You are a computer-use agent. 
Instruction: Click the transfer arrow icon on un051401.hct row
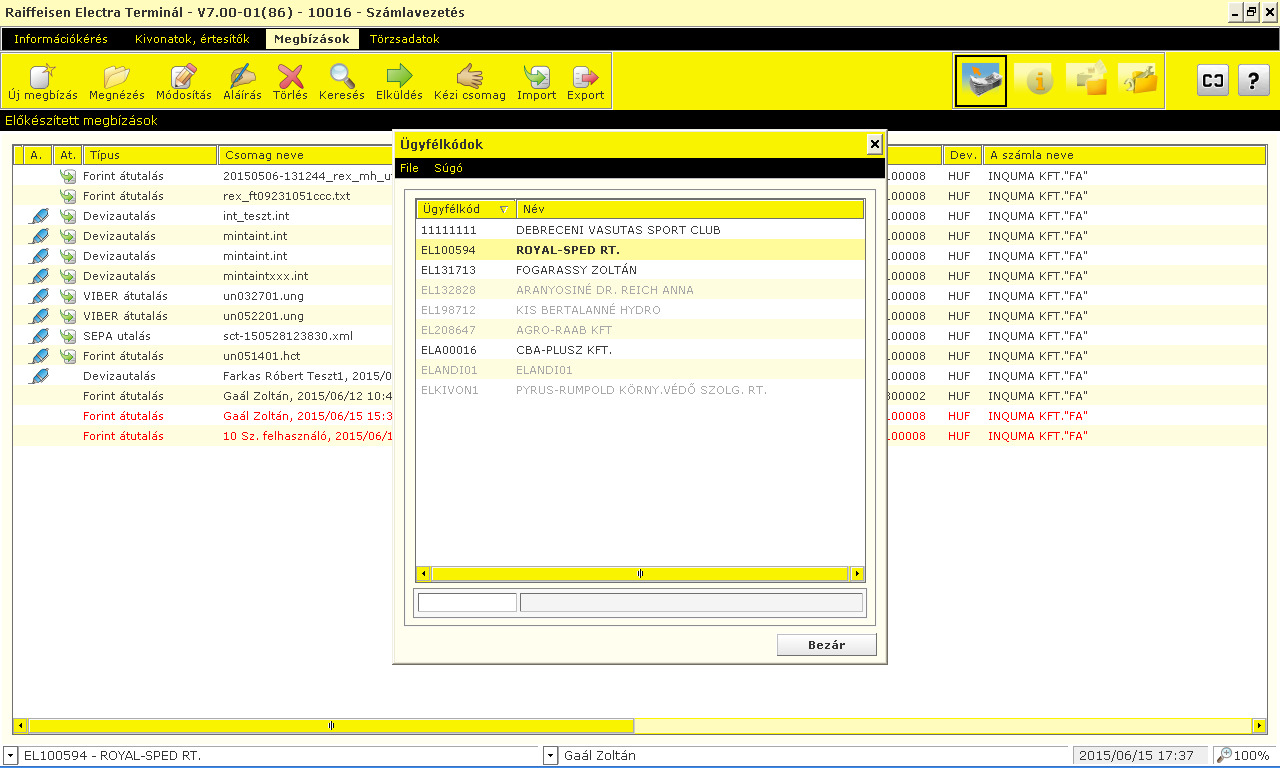68,356
